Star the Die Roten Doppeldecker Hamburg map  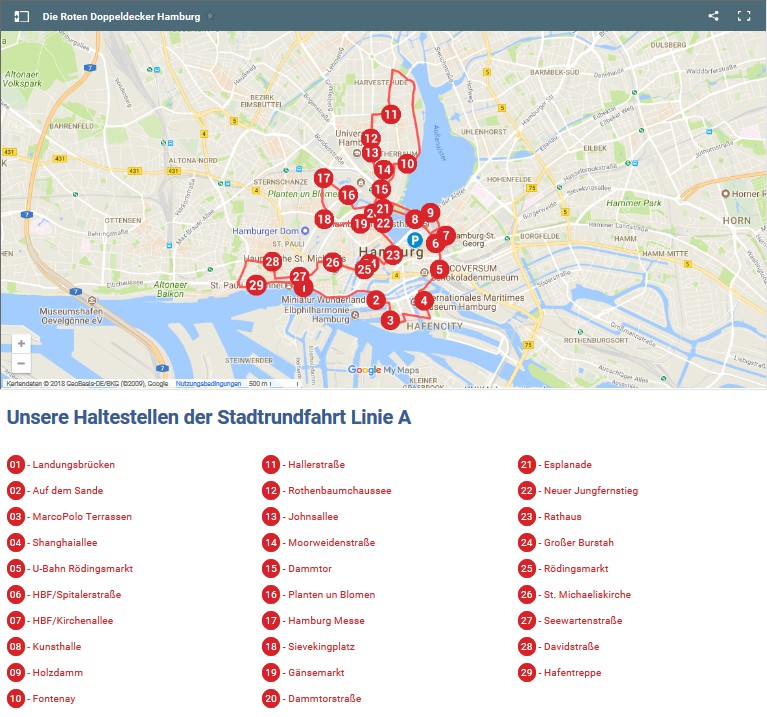click(x=210, y=16)
